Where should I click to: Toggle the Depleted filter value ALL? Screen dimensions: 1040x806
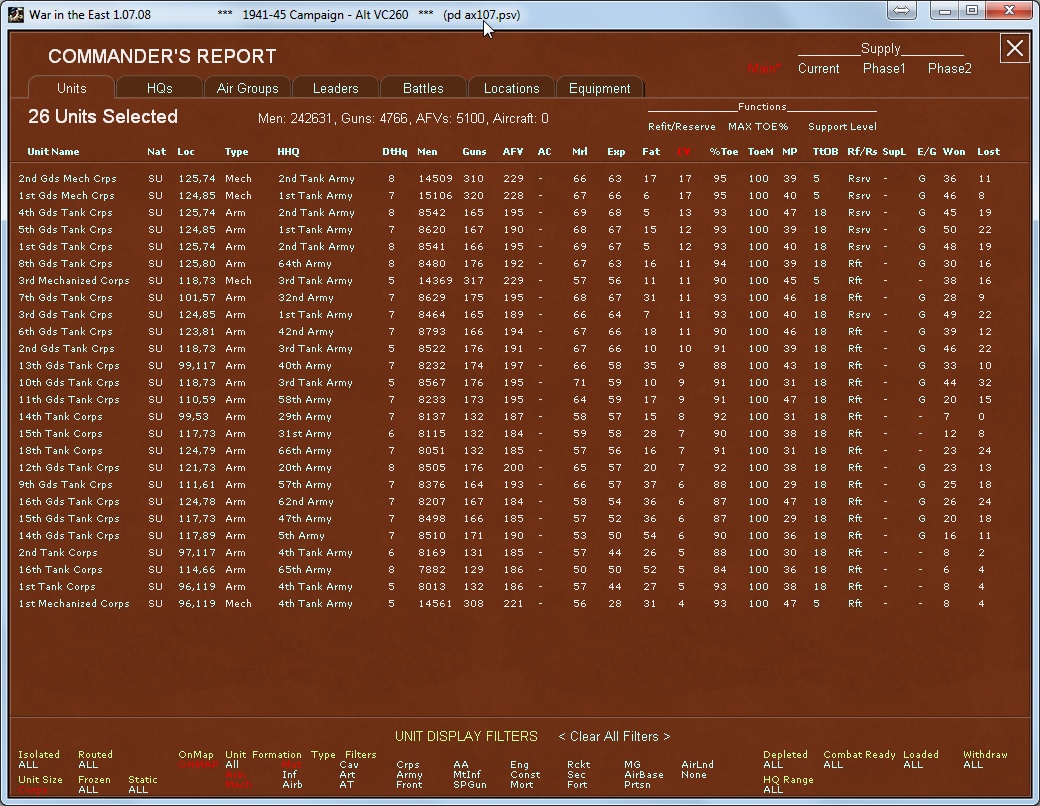[773, 765]
